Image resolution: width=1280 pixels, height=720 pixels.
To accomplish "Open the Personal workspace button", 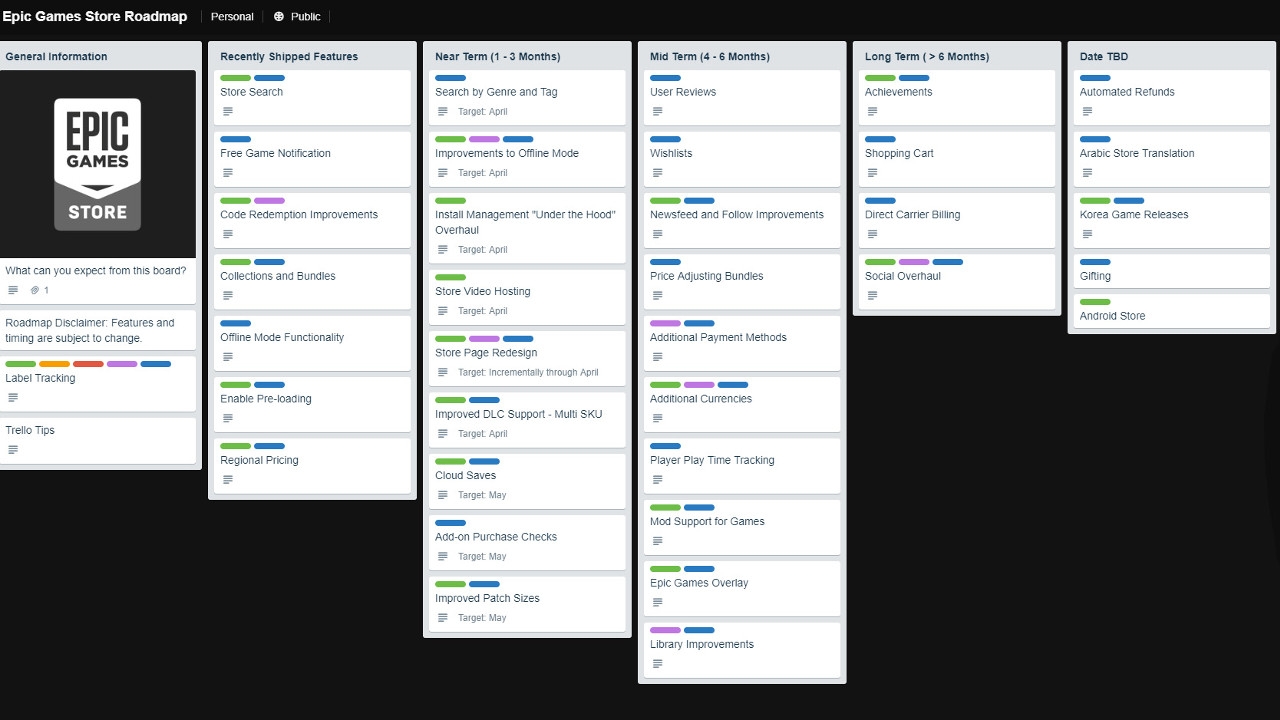I will 232,17.
